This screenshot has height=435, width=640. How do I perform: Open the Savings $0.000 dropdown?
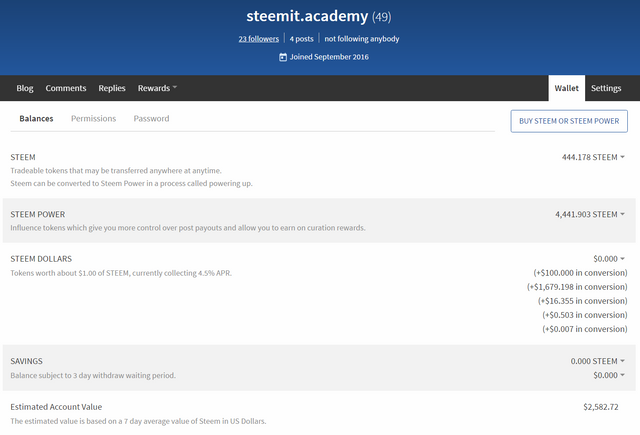[x=609, y=375]
